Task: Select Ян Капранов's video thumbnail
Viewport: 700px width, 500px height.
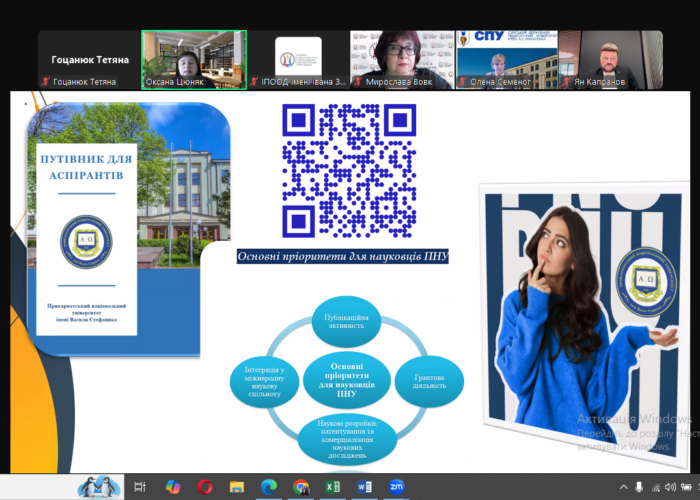Action: [610, 59]
